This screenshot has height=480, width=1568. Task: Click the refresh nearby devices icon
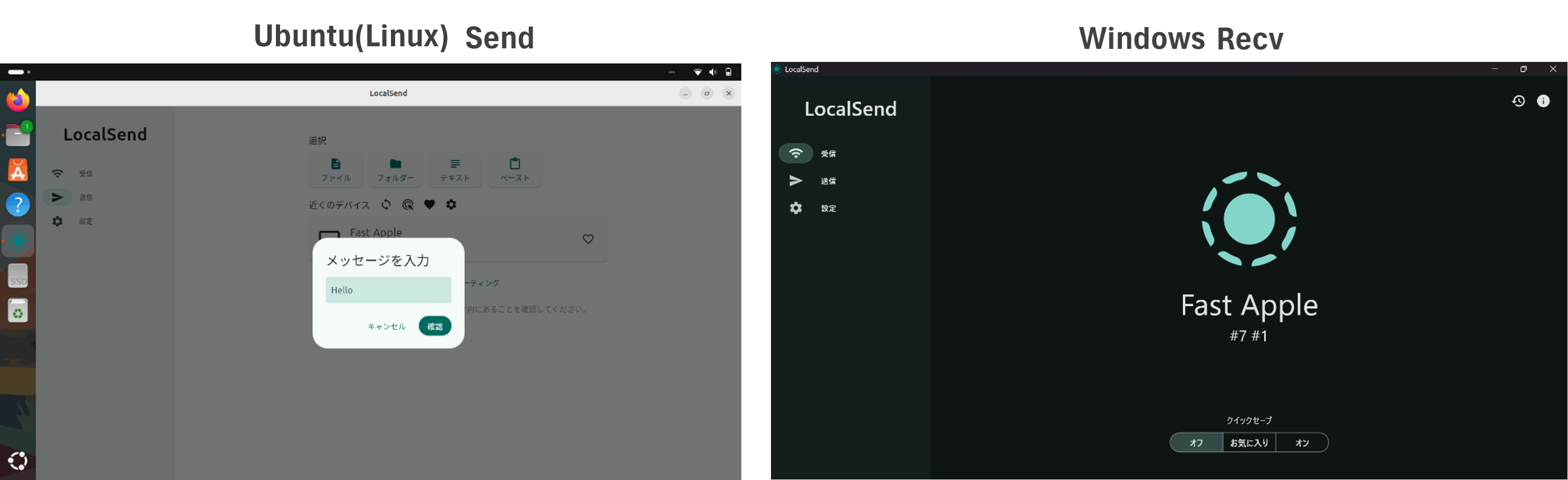[386, 204]
